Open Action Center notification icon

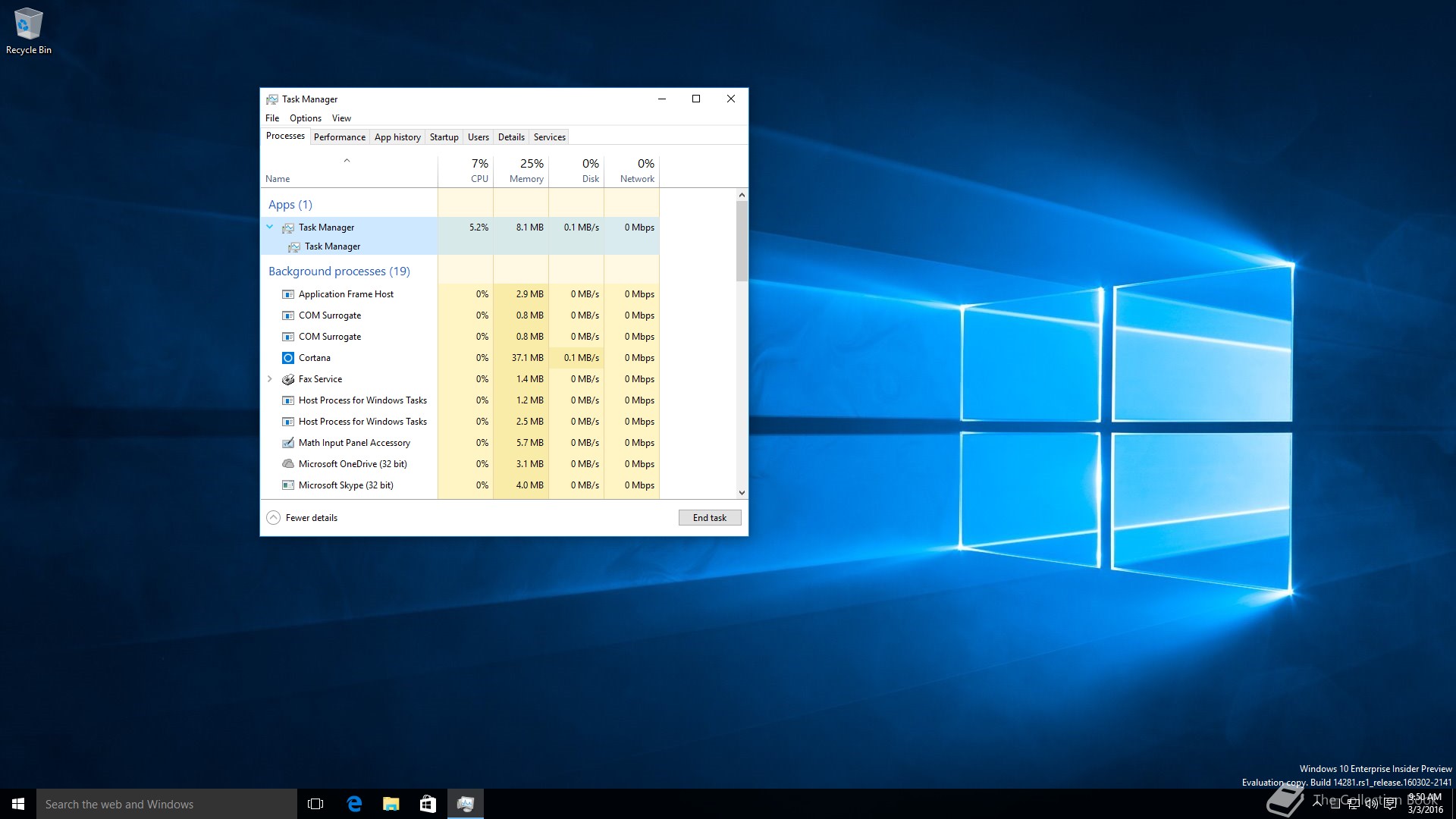[x=1390, y=804]
